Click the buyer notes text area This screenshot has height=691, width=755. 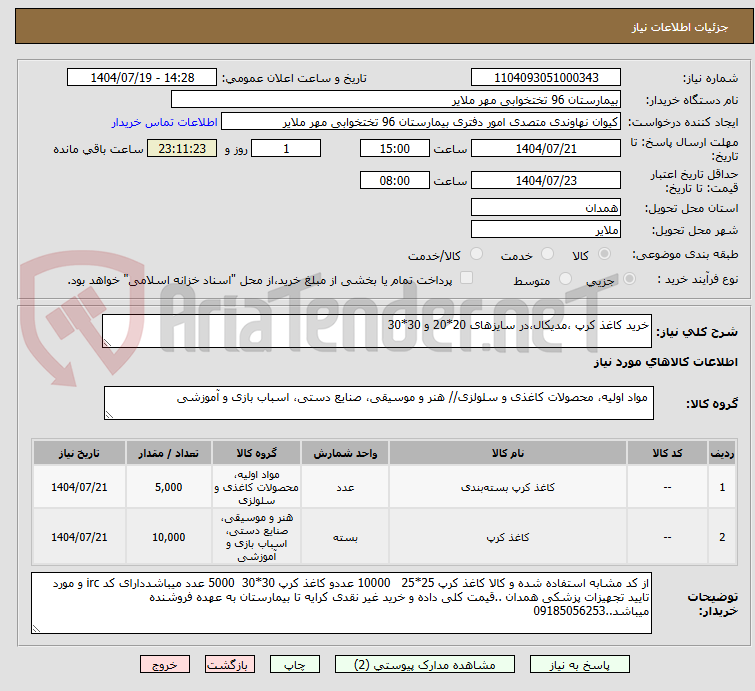point(341,603)
